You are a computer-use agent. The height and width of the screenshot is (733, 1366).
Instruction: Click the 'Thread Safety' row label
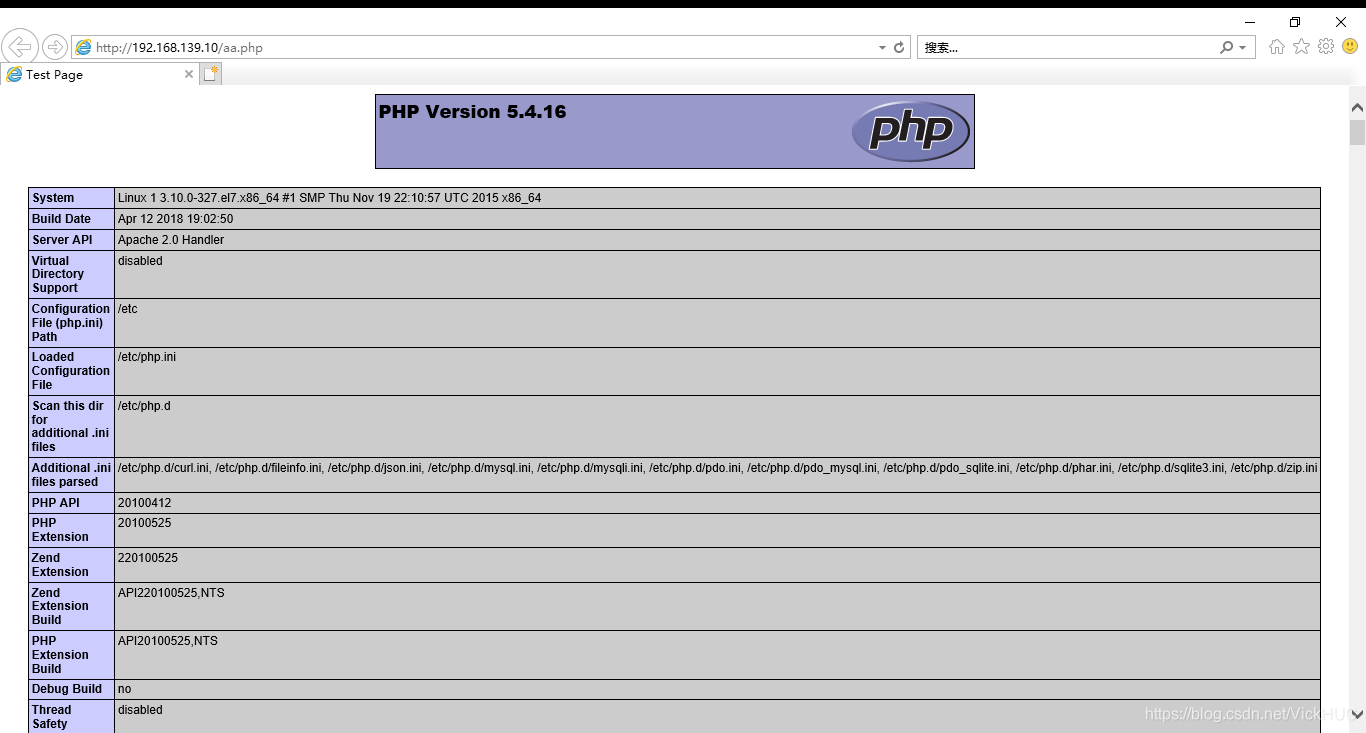(52, 717)
